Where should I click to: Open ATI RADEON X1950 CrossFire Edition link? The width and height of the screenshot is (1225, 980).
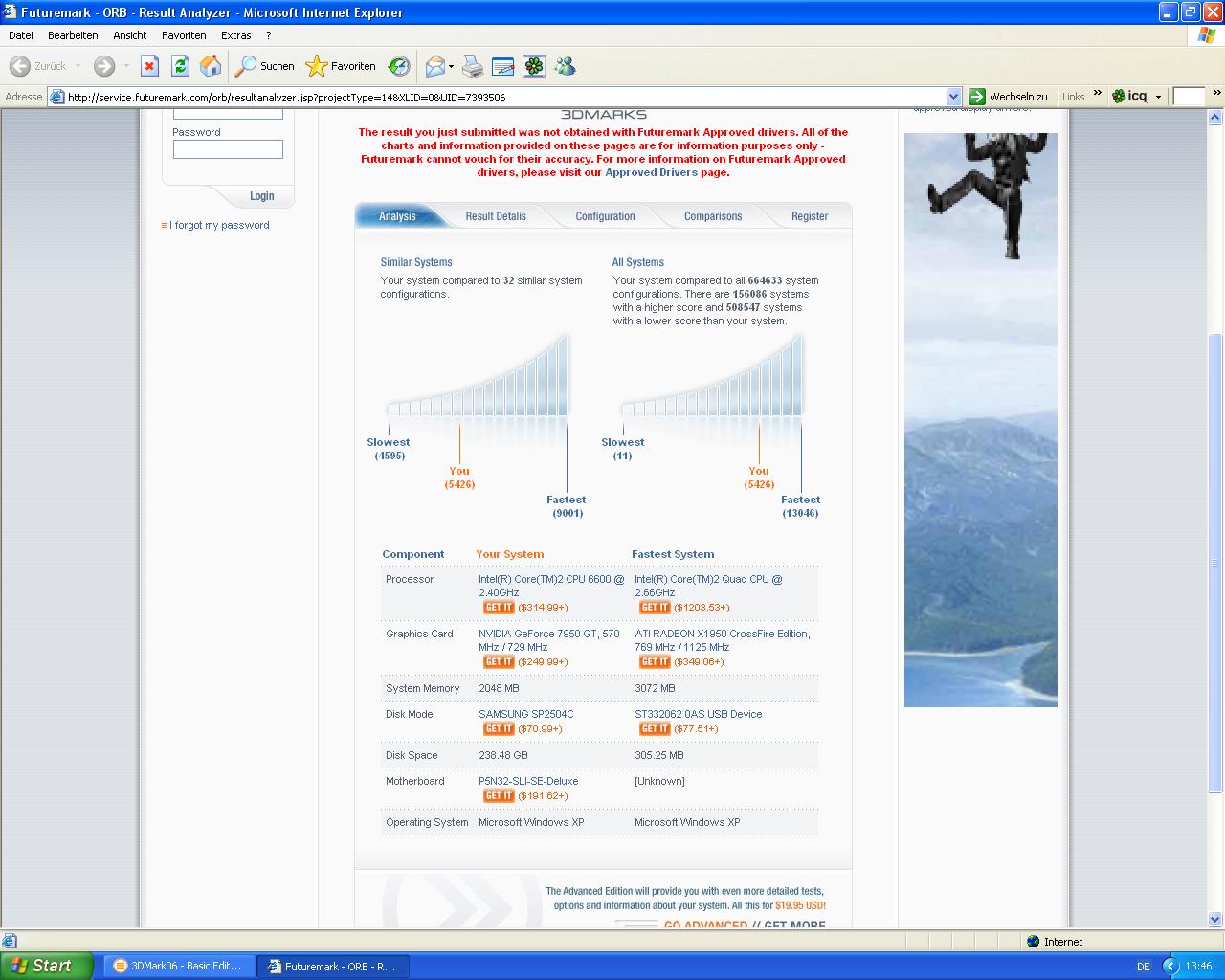pyautogui.click(x=723, y=640)
